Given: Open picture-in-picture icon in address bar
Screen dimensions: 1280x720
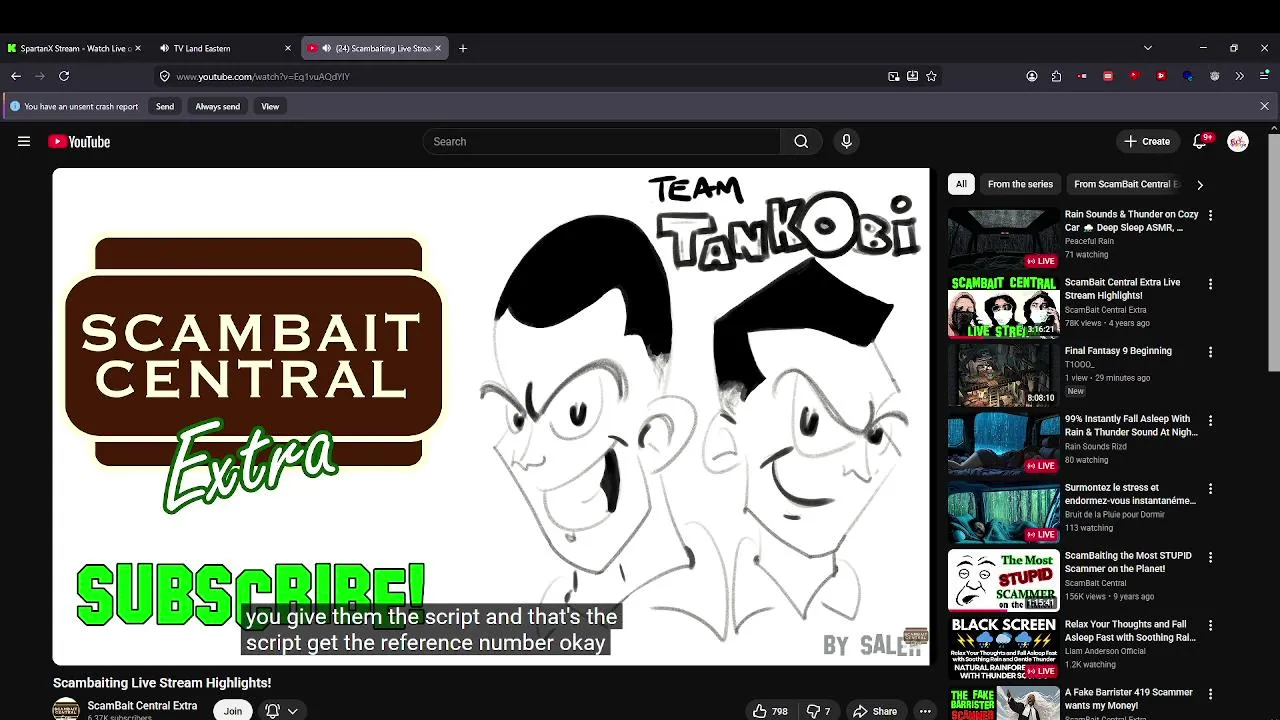Looking at the screenshot, I should tap(893, 76).
